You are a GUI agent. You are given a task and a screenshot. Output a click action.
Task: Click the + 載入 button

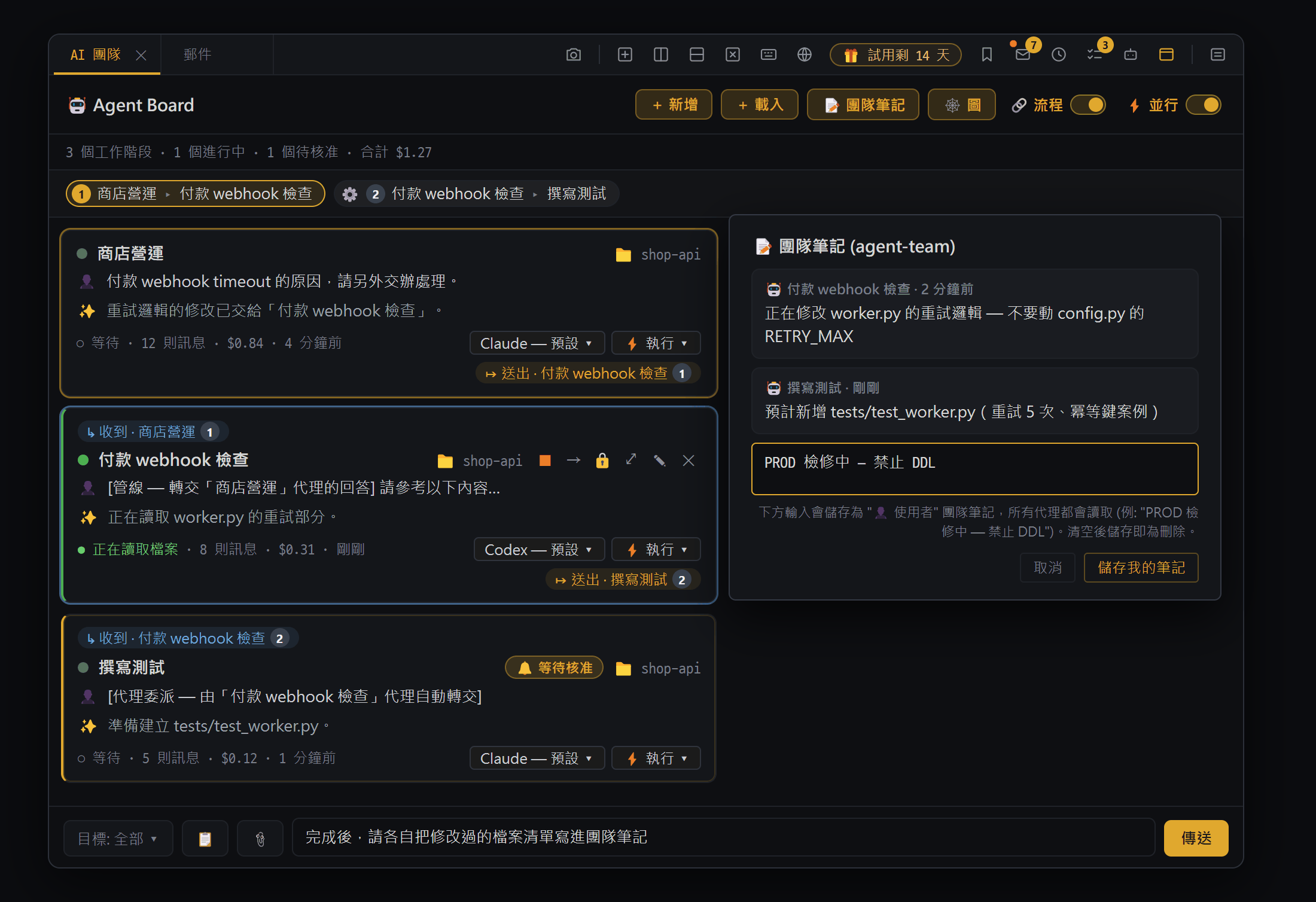coord(760,105)
